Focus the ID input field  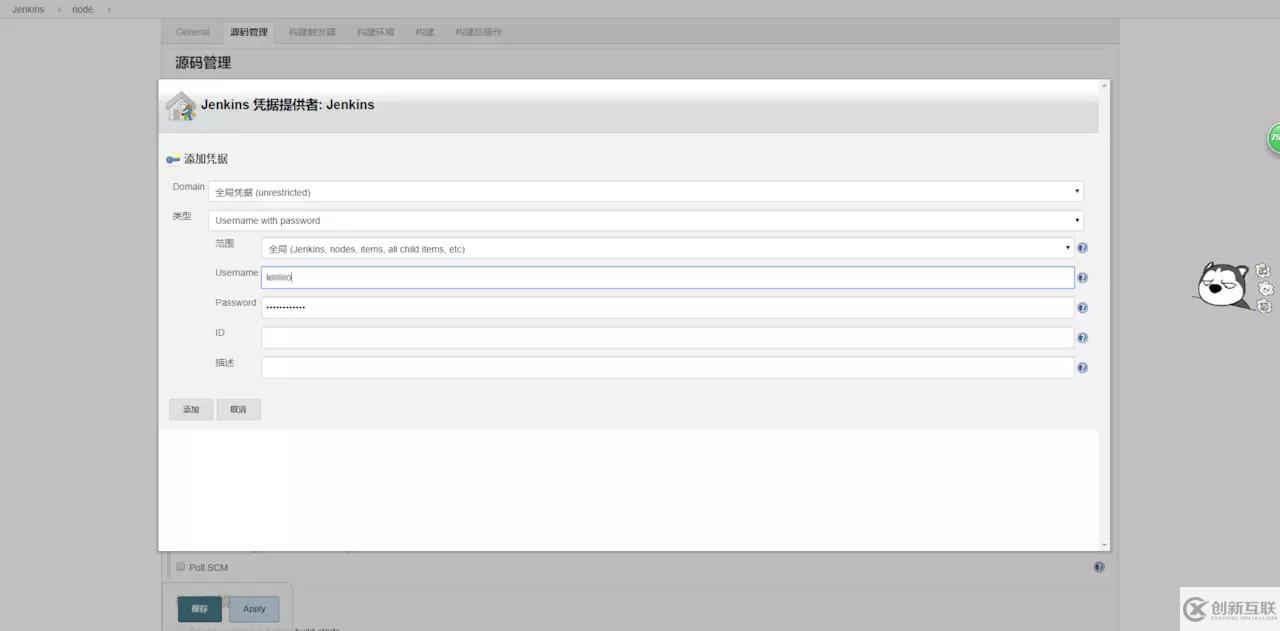pos(668,337)
